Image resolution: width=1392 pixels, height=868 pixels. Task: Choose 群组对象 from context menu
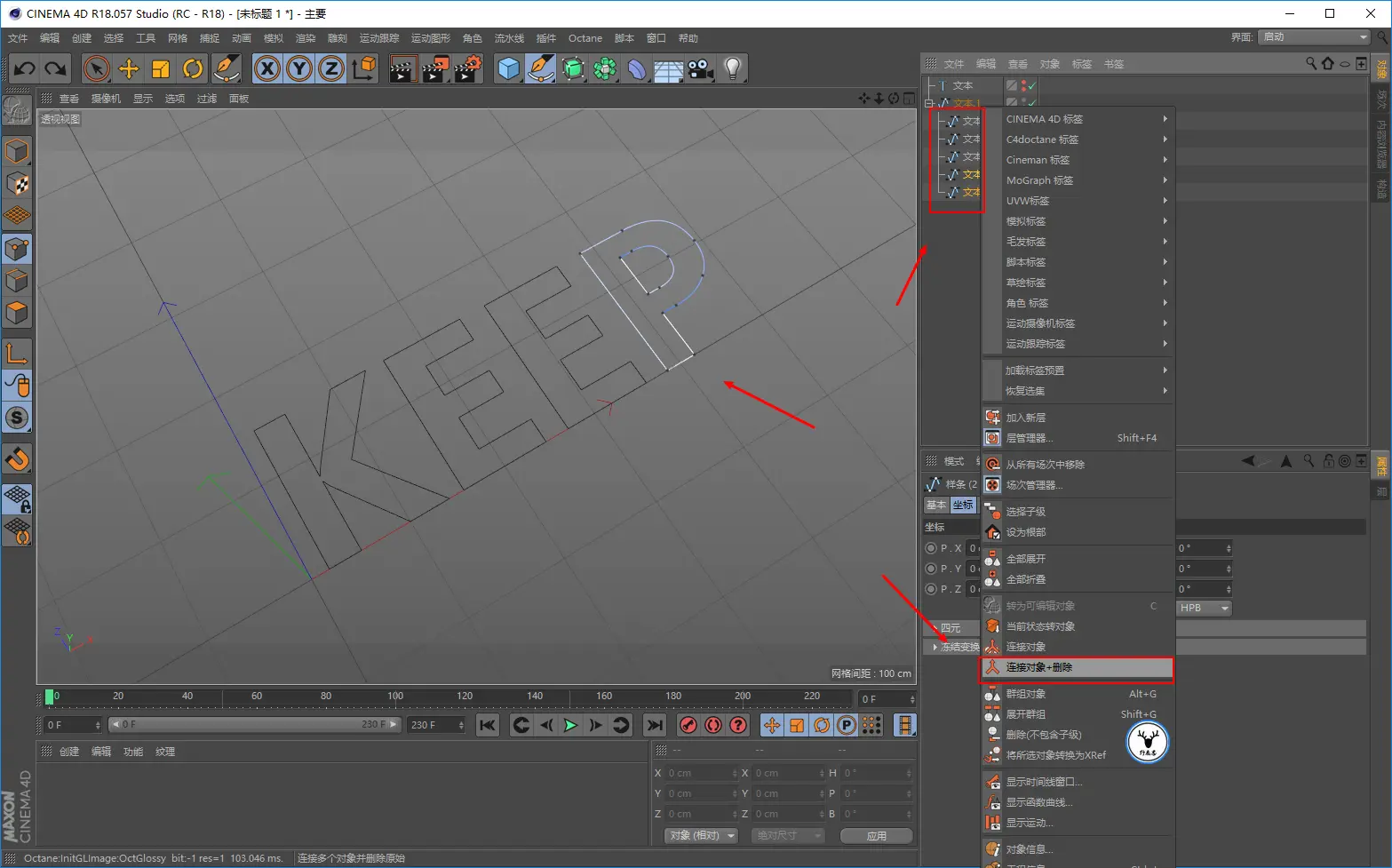[1077, 695]
